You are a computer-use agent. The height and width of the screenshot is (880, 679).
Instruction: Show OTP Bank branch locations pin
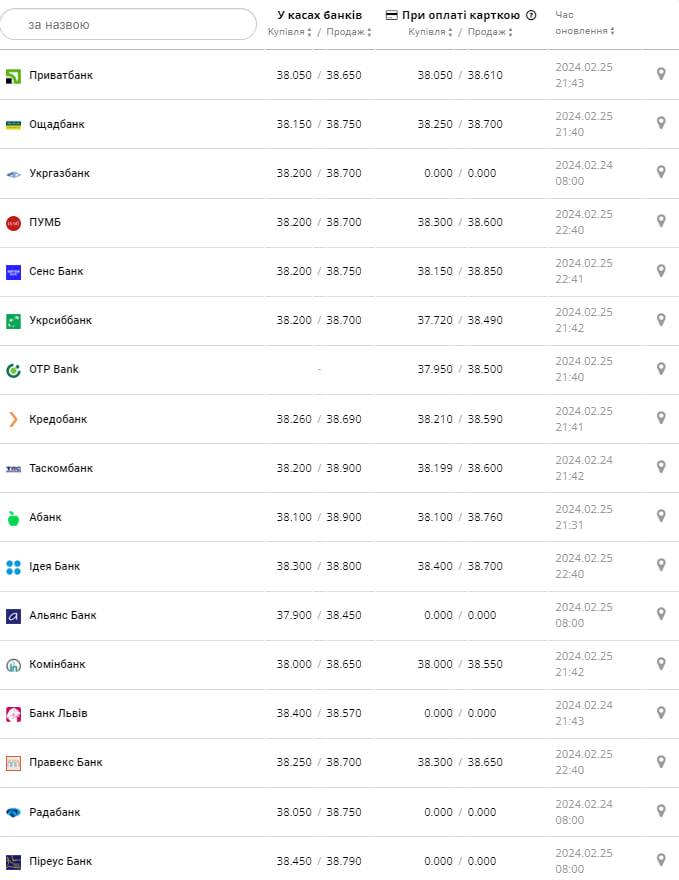(x=661, y=368)
